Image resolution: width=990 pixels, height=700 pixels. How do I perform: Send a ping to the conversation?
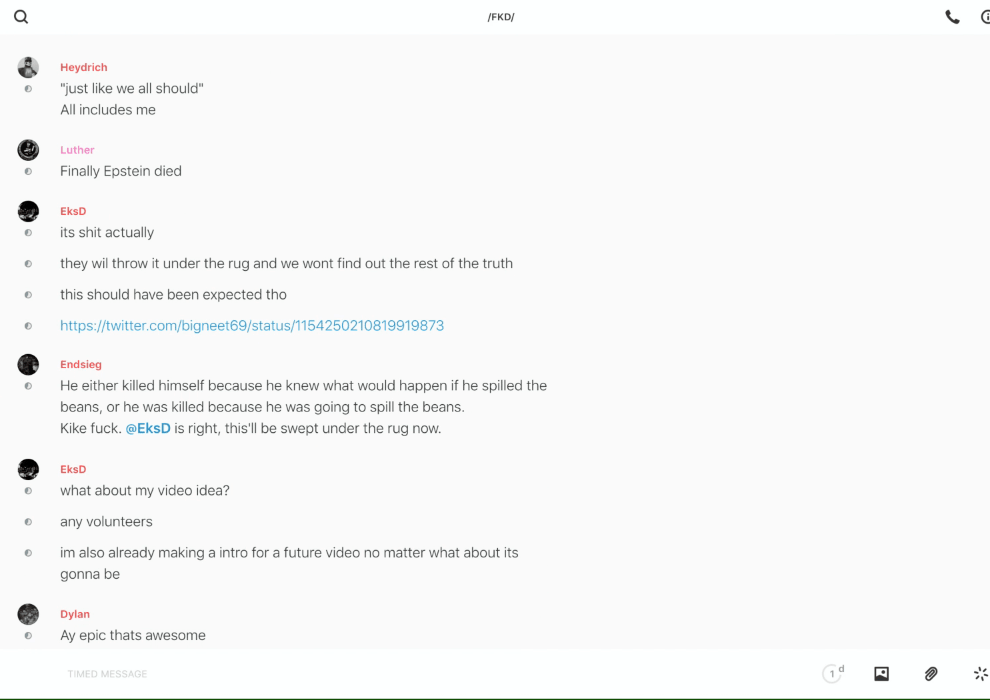(x=980, y=674)
